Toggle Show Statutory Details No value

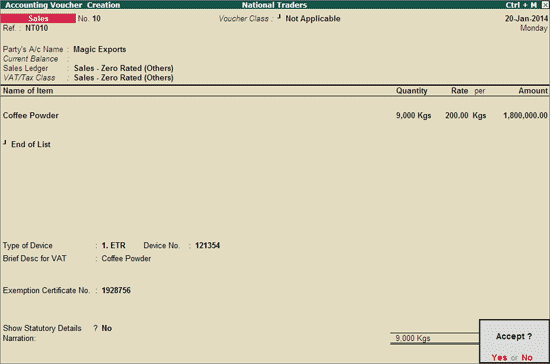(107, 328)
